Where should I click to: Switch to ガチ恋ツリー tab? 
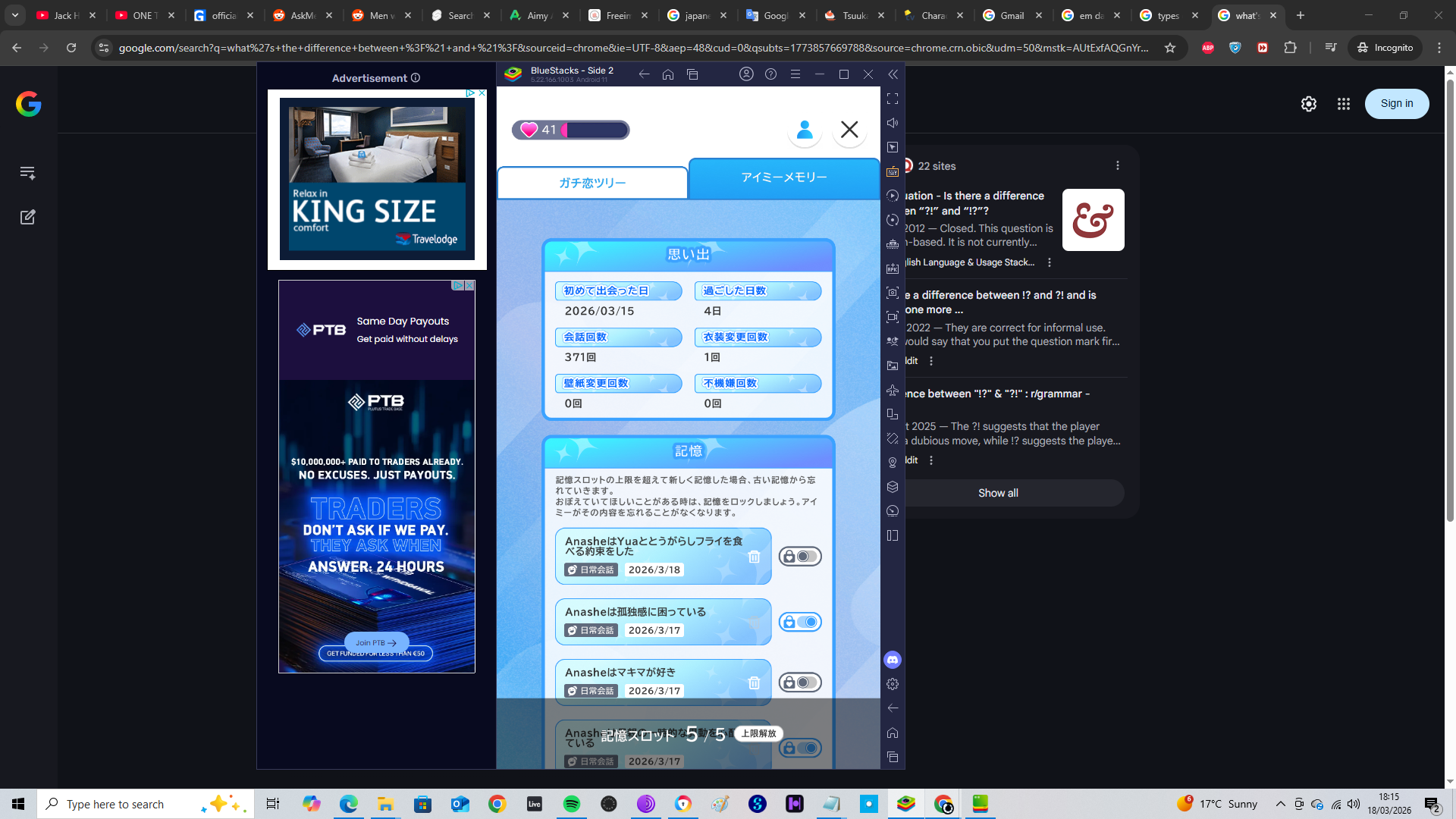592,183
